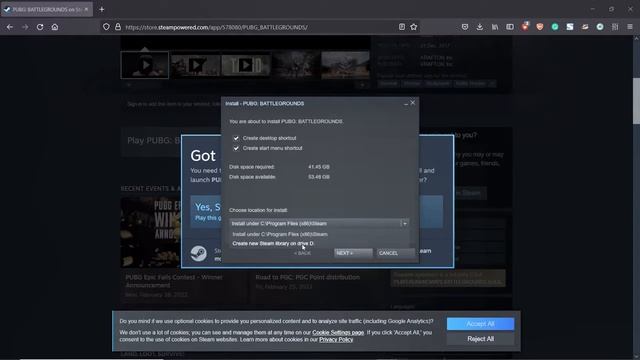Select the fourth screenshot thumbnail
This screenshot has width=640, height=360.
coord(296,65)
